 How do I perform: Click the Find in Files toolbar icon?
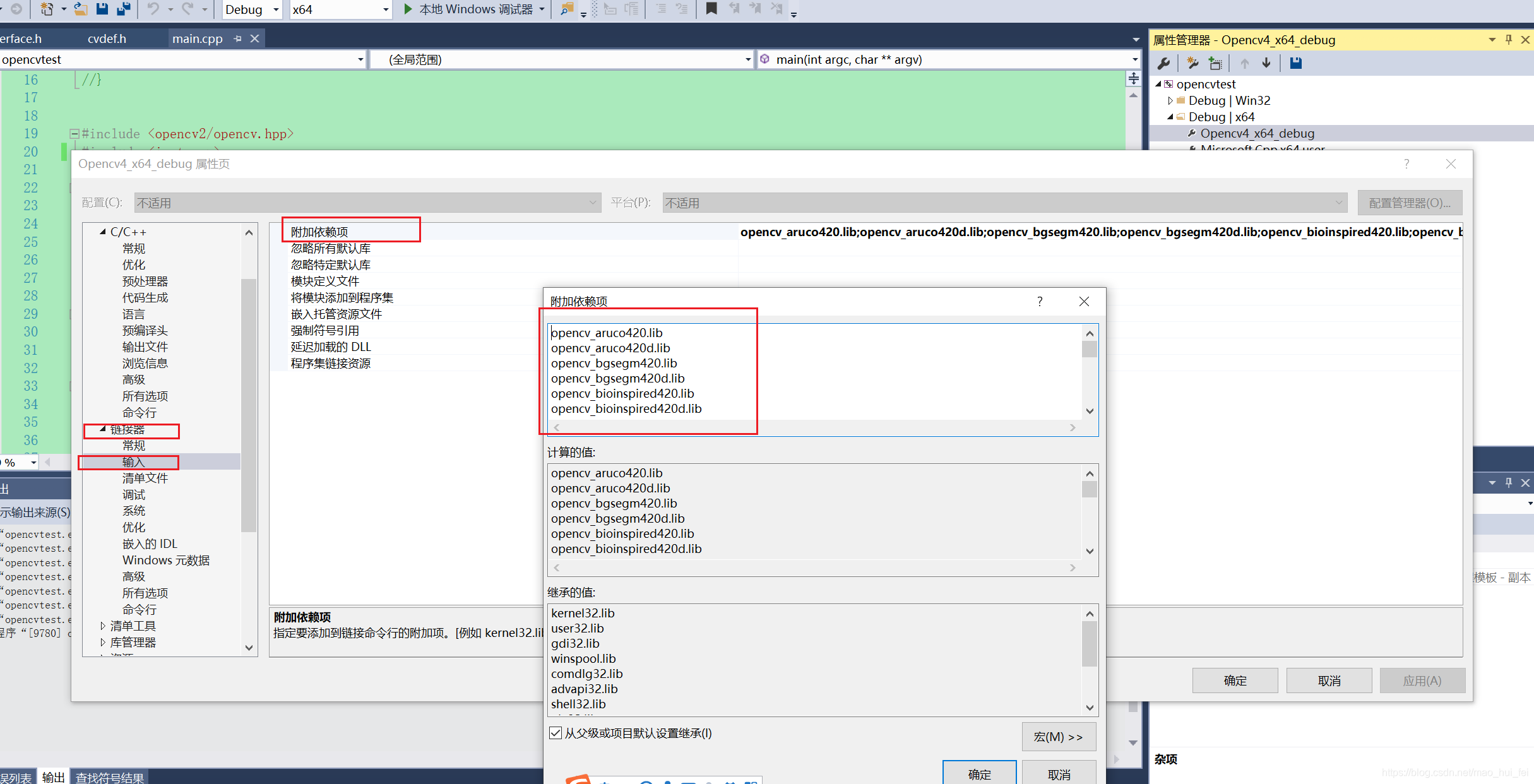click(x=567, y=9)
